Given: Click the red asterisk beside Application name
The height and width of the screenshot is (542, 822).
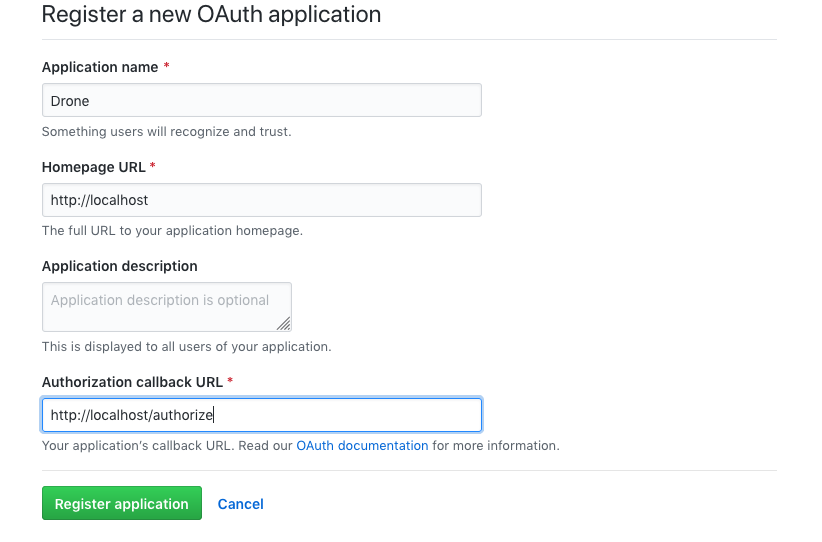Looking at the screenshot, I should [166, 66].
